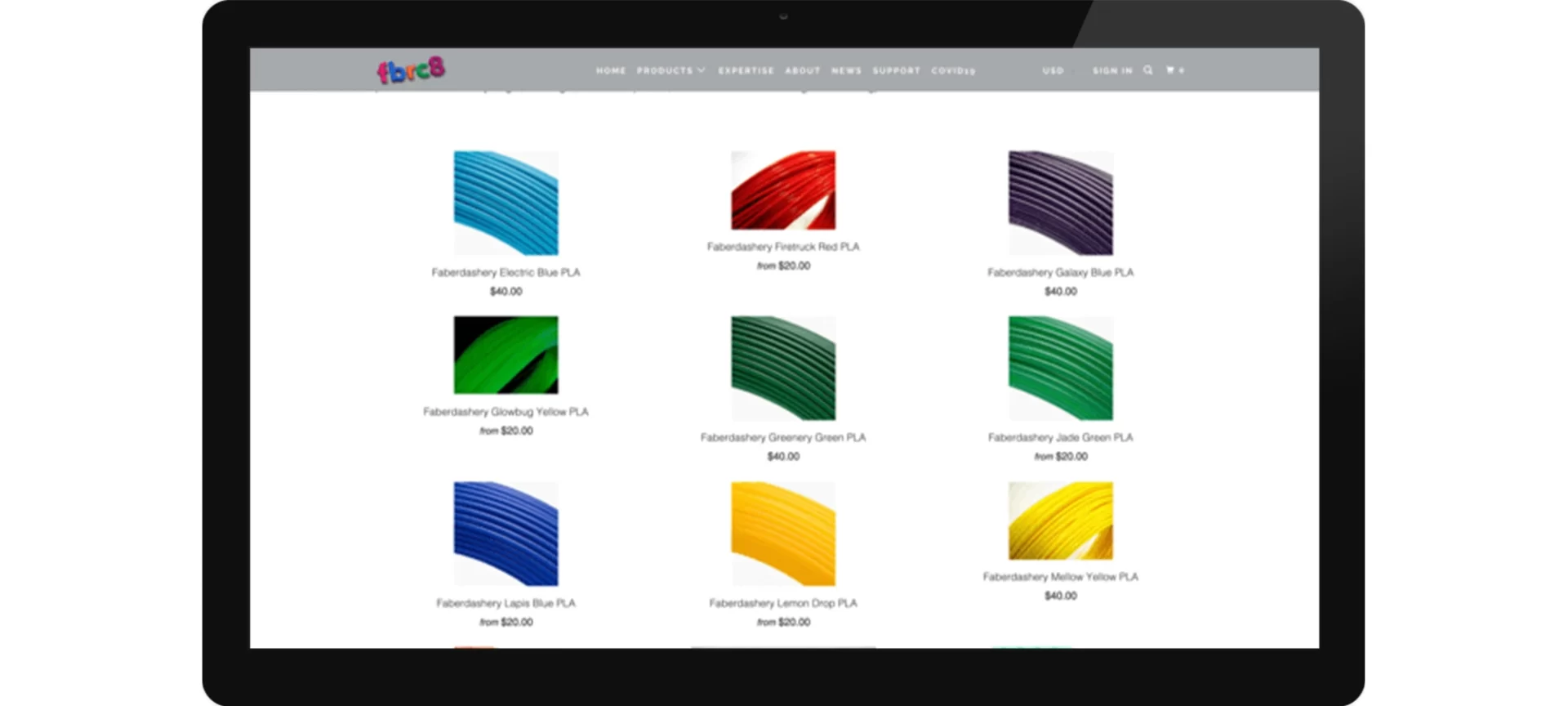Image resolution: width=1568 pixels, height=706 pixels.
Task: Visit the Support page
Action: pos(896,71)
